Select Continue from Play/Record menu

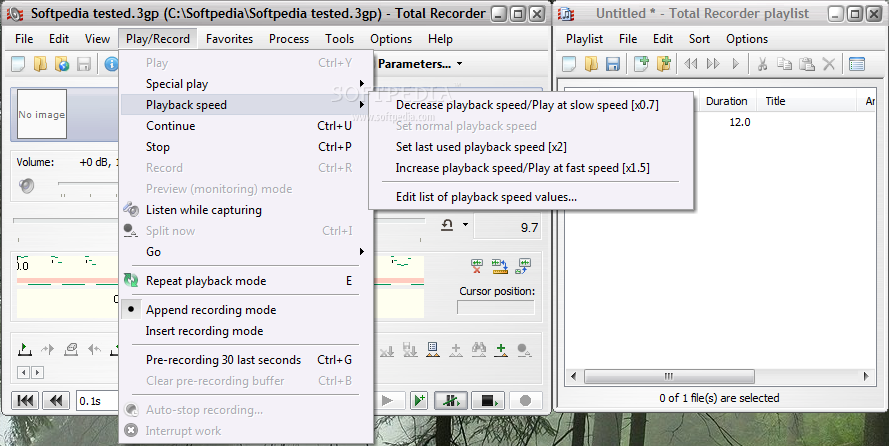click(x=247, y=126)
